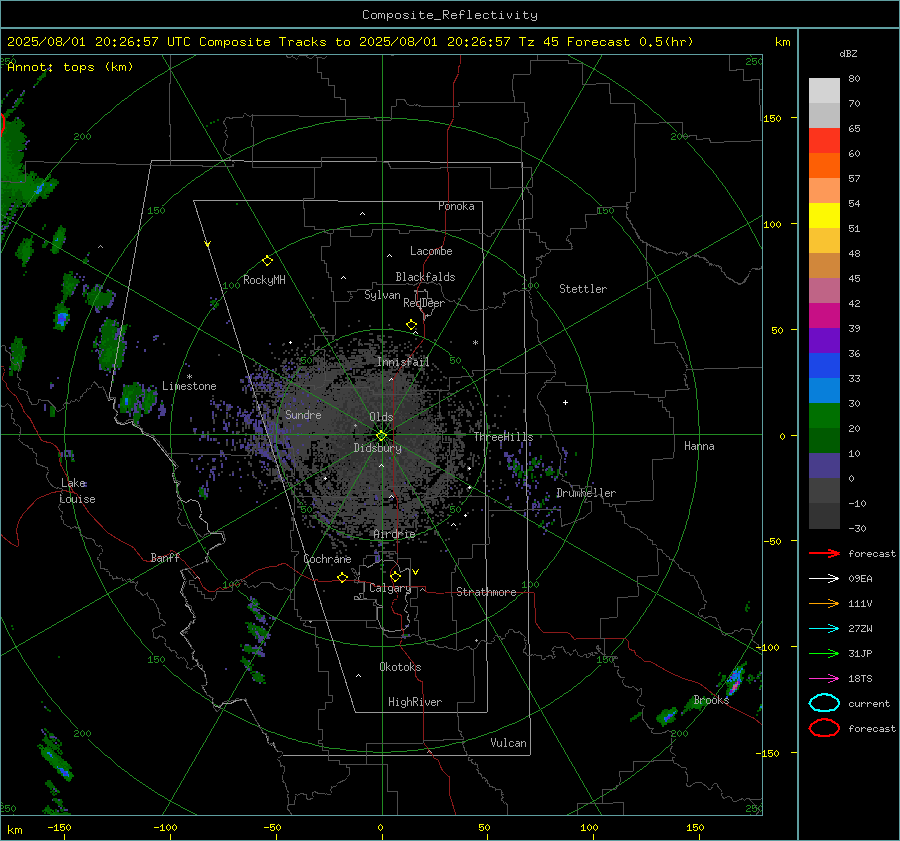Click the purple 36 dBZ color swatch
The width and height of the screenshot is (900, 841).
click(x=824, y=340)
